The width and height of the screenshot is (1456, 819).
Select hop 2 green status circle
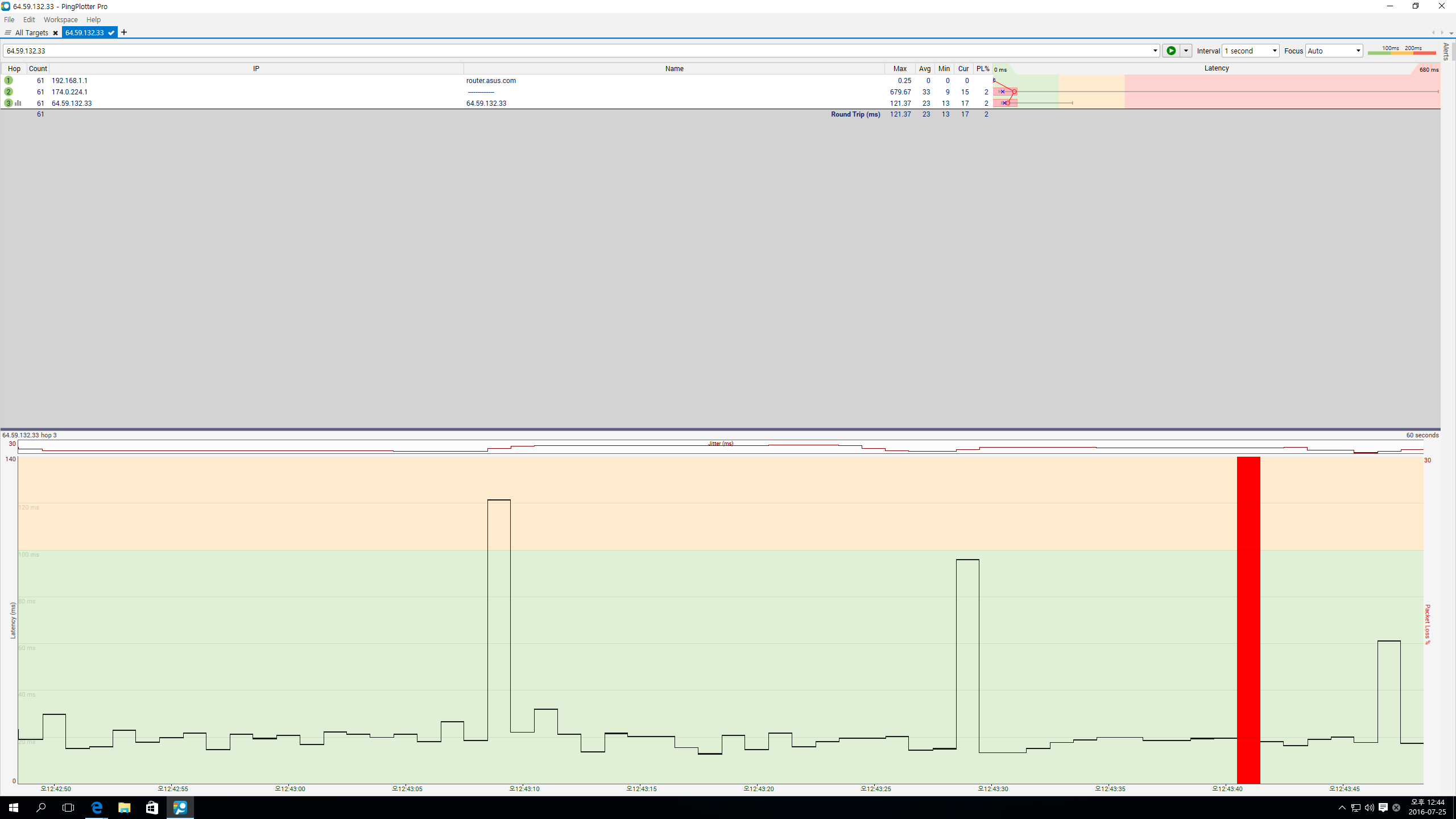9,92
